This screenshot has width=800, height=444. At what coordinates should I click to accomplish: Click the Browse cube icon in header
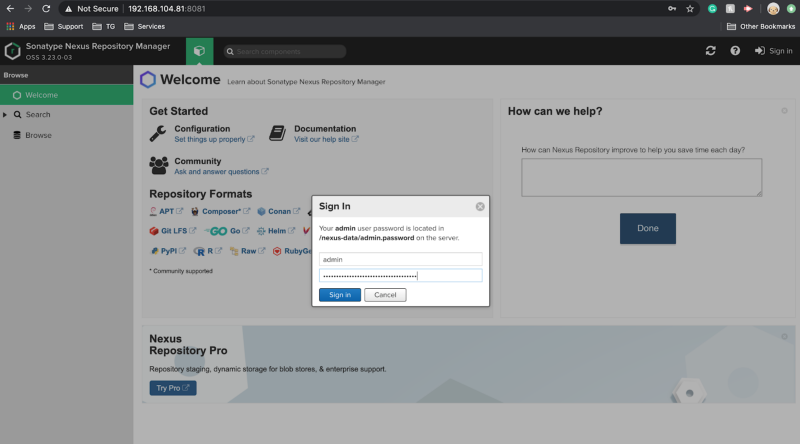point(199,51)
